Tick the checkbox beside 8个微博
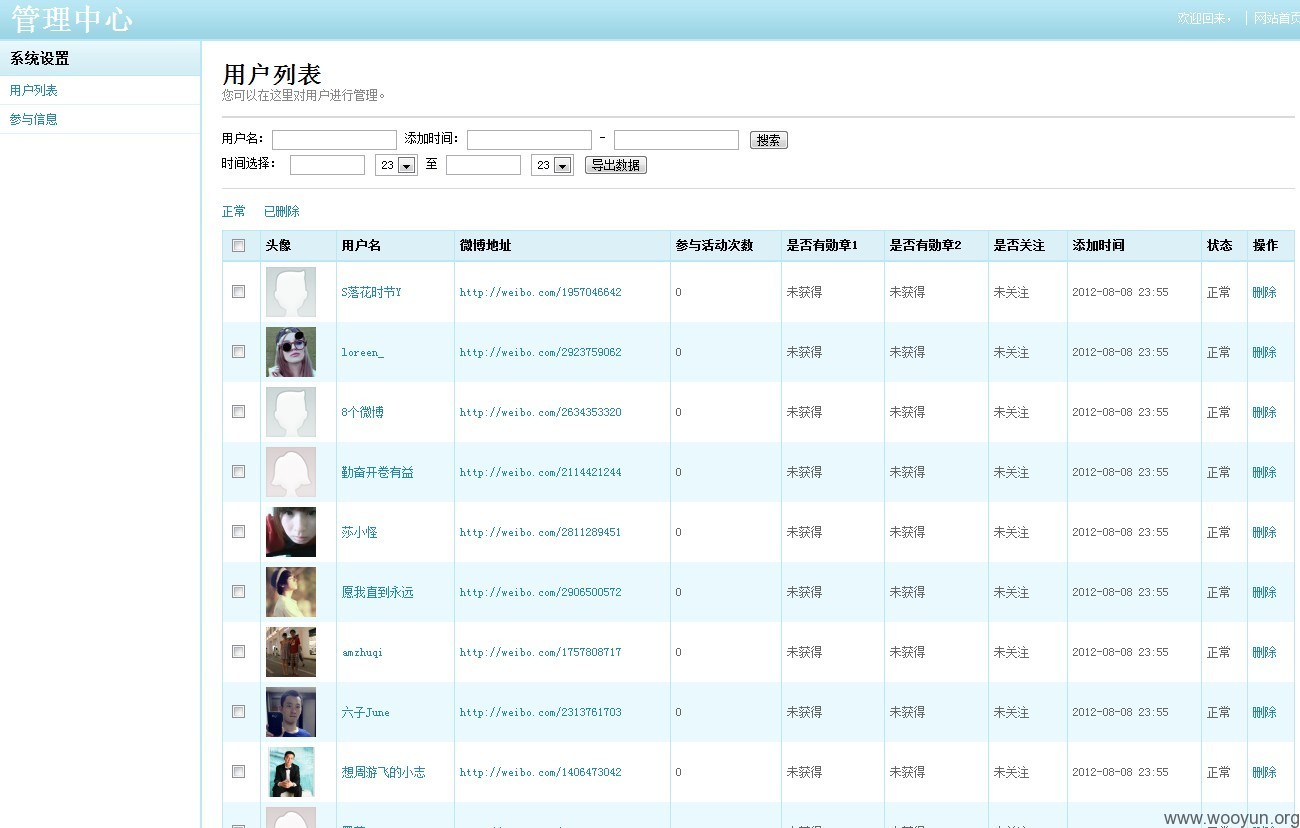The image size is (1300, 828). coord(238,411)
